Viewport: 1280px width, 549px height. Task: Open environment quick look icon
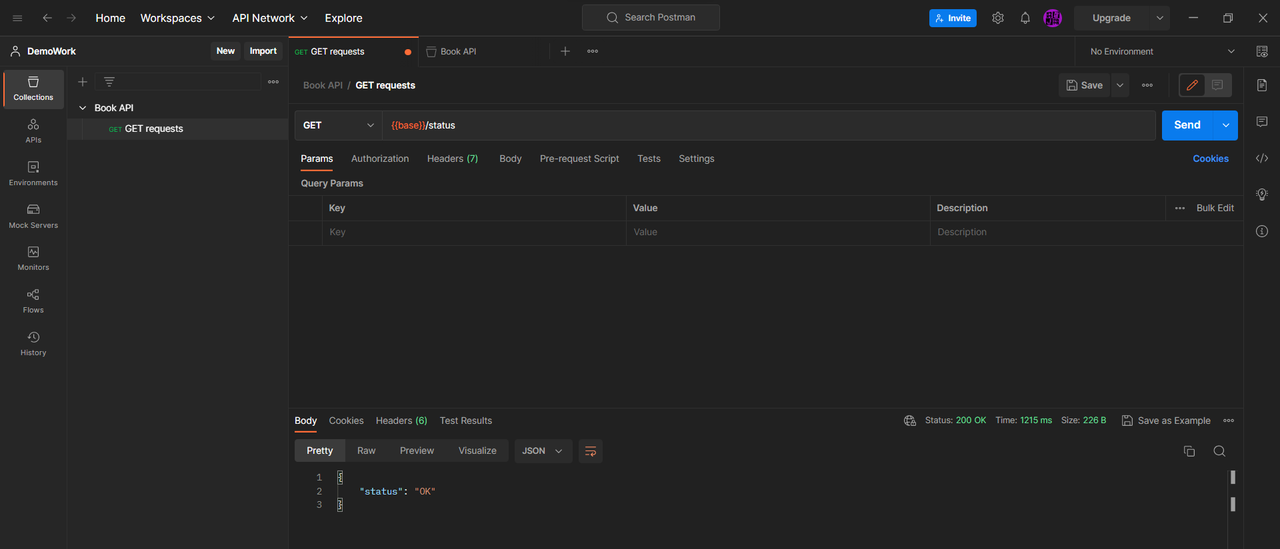coord(1262,51)
